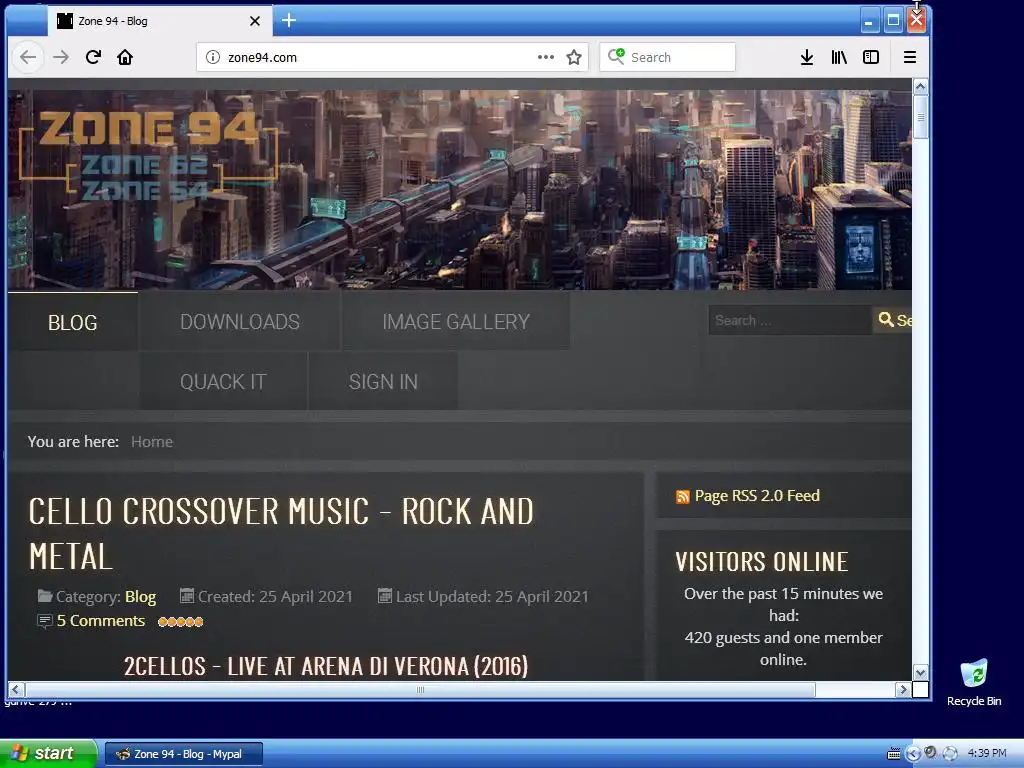The height and width of the screenshot is (768, 1024).
Task: Open the Cello Crossover Music article title
Action: (x=281, y=534)
